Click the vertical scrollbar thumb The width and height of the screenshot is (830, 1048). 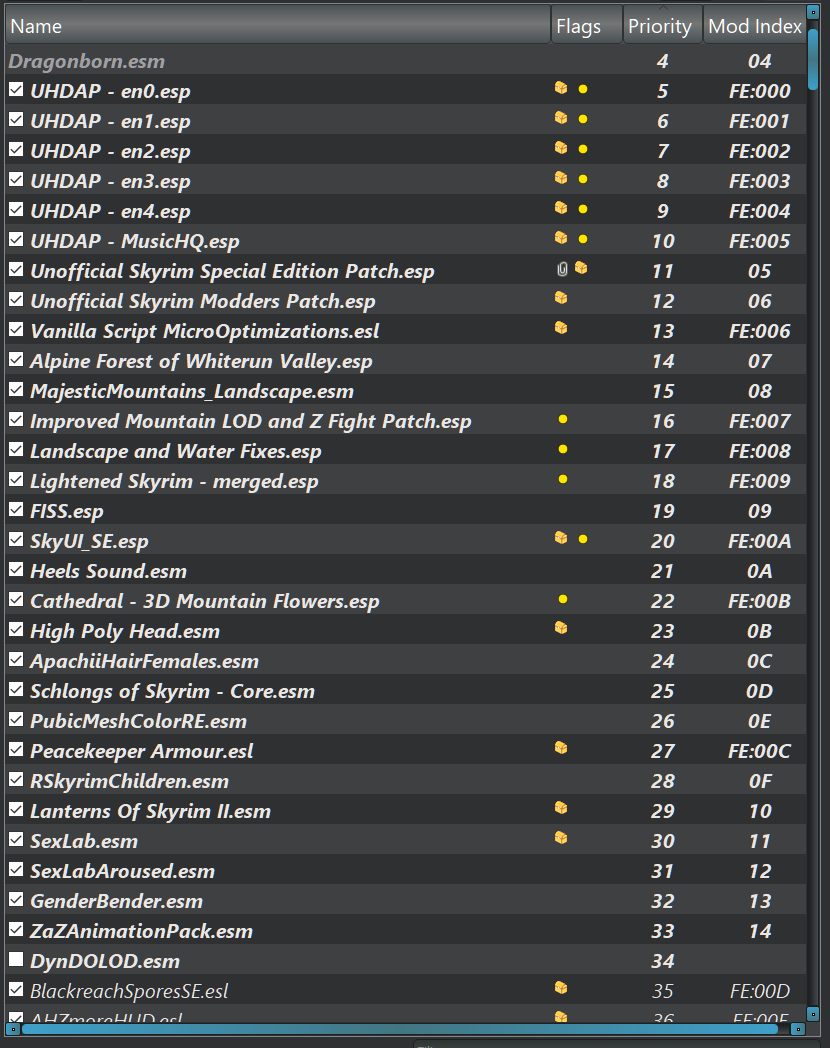click(x=813, y=59)
